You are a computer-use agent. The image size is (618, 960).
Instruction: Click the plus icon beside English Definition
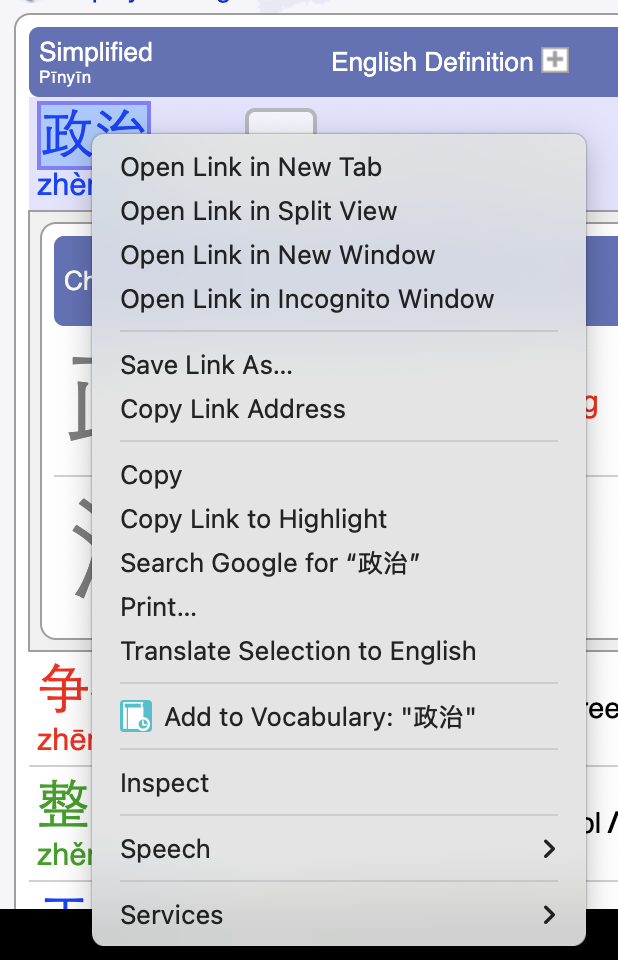557,61
